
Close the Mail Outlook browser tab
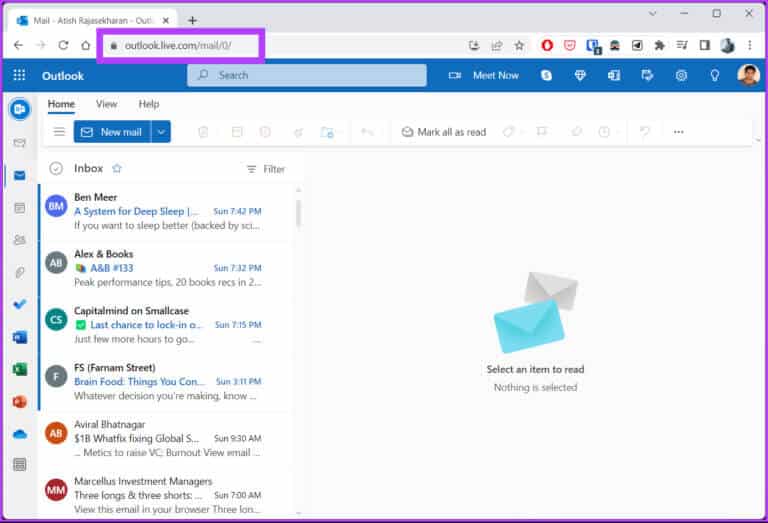point(166,21)
